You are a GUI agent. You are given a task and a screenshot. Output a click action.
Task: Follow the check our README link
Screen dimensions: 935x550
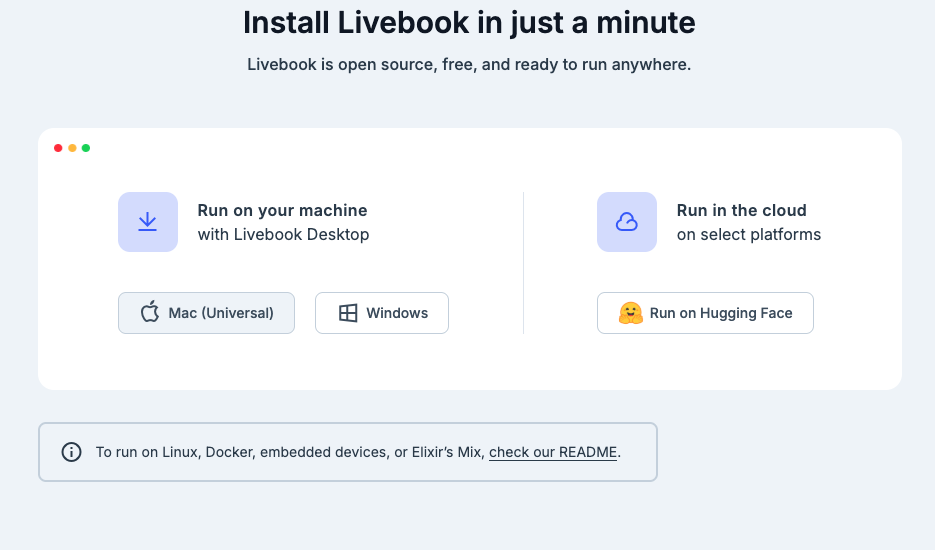[x=553, y=452]
